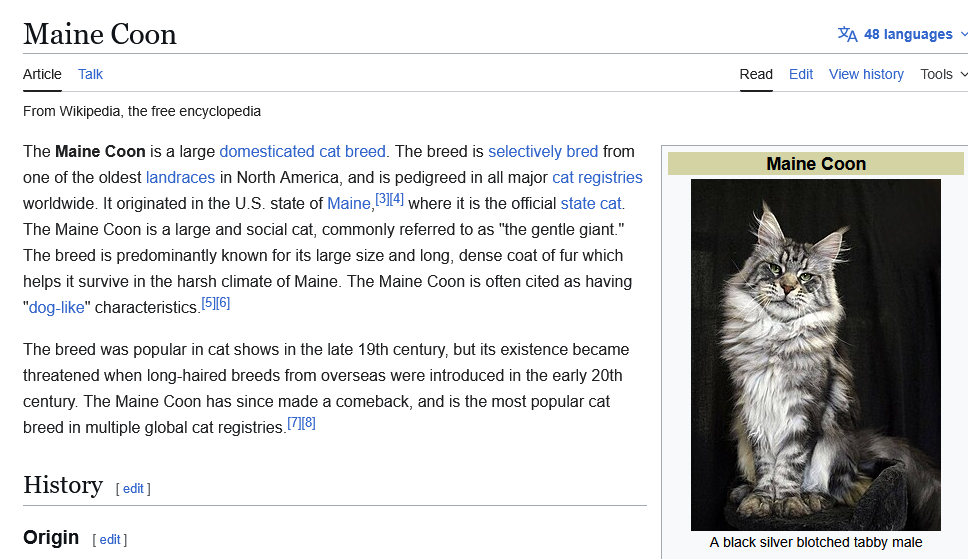Switch to the Article tab
This screenshot has width=968, height=559.
point(42,74)
